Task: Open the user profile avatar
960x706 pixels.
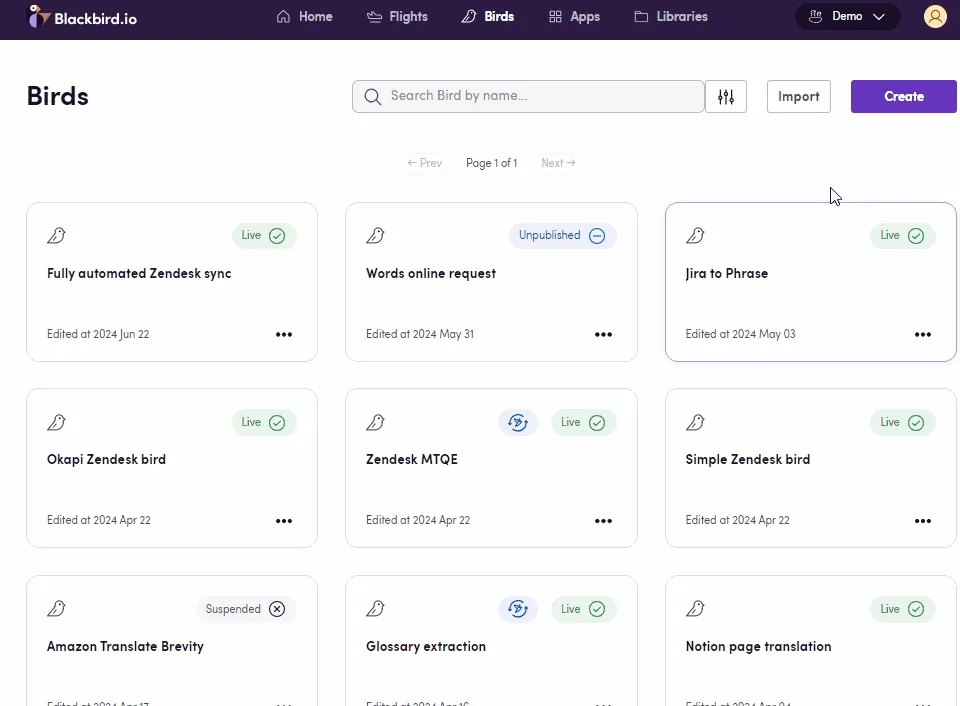Action: pyautogui.click(x=935, y=16)
